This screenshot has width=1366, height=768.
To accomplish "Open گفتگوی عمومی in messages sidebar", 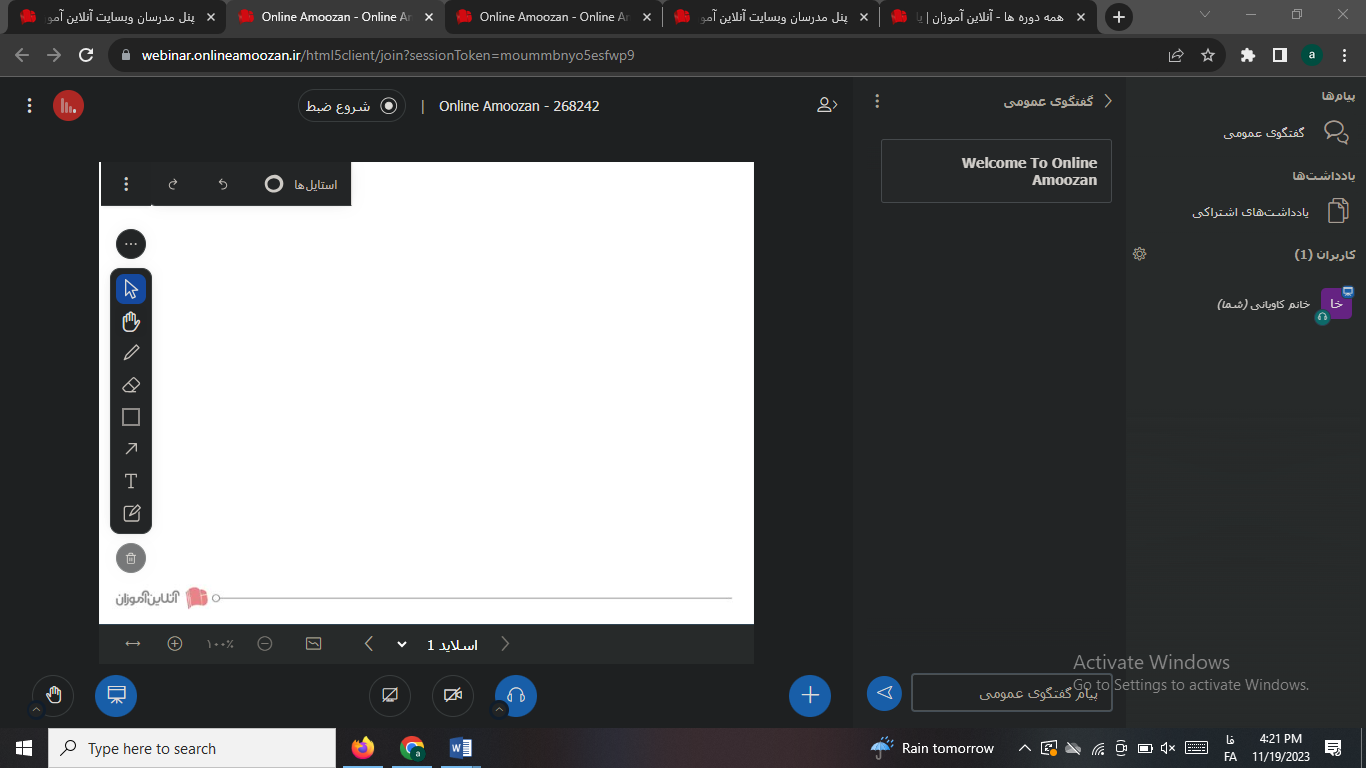I will point(1286,133).
